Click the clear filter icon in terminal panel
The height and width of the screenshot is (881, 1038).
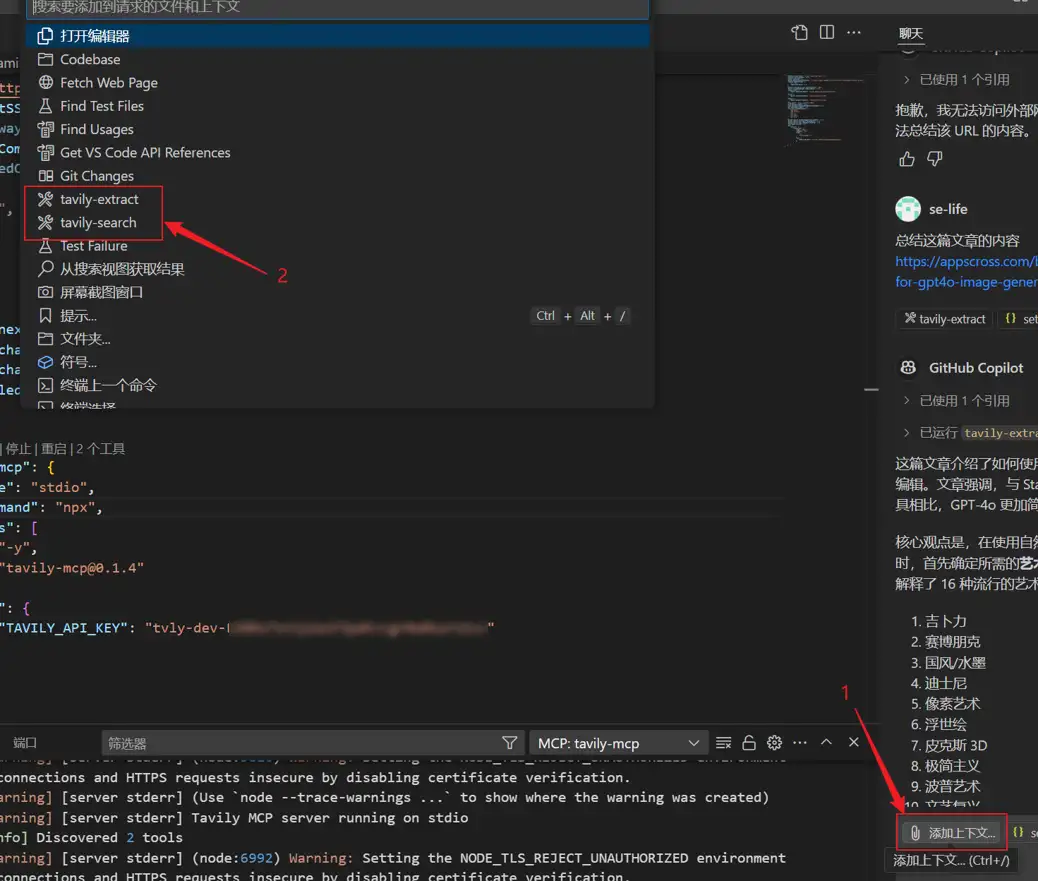[723, 742]
